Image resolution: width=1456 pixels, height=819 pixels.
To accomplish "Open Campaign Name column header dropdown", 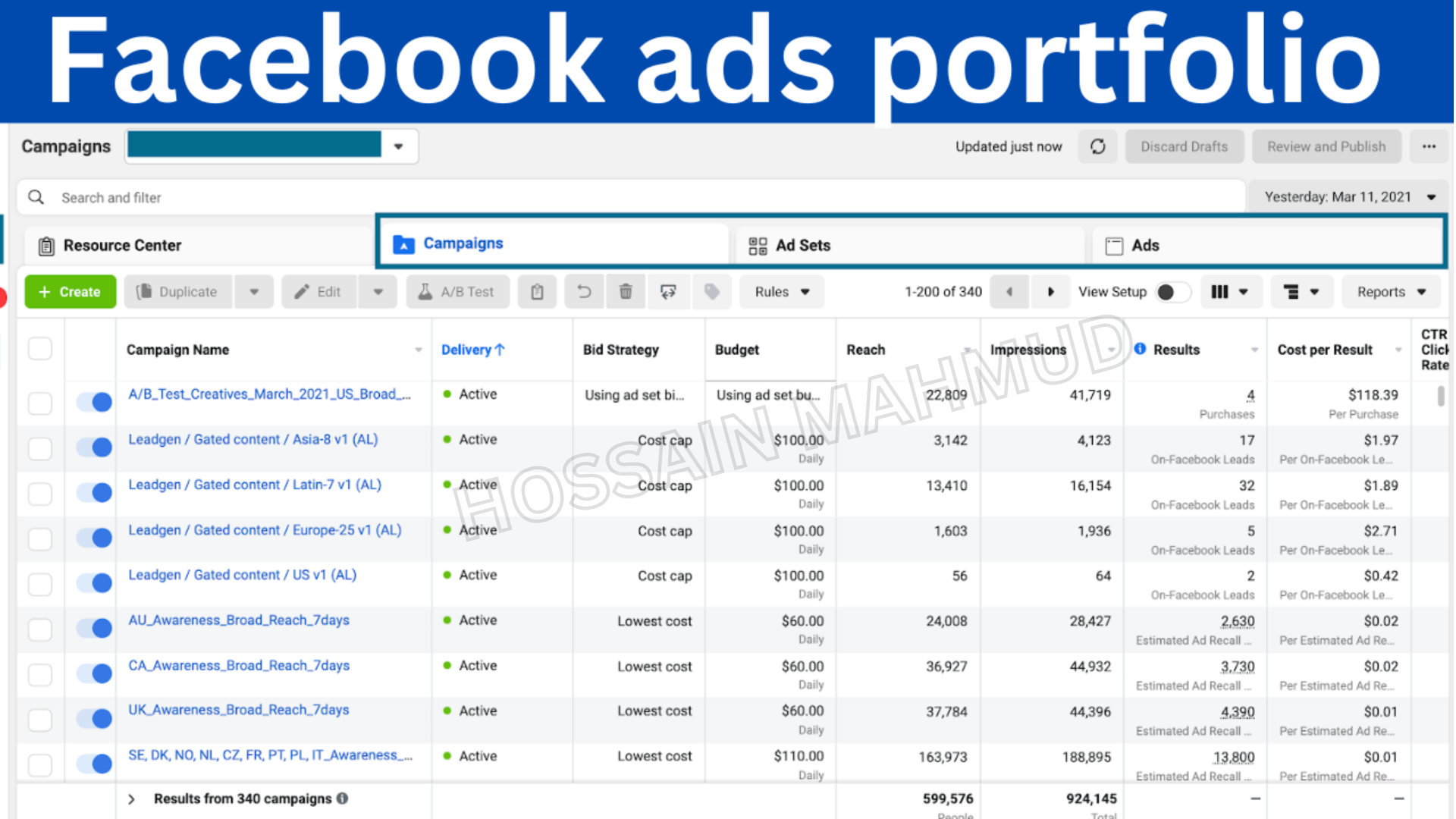I will [419, 350].
